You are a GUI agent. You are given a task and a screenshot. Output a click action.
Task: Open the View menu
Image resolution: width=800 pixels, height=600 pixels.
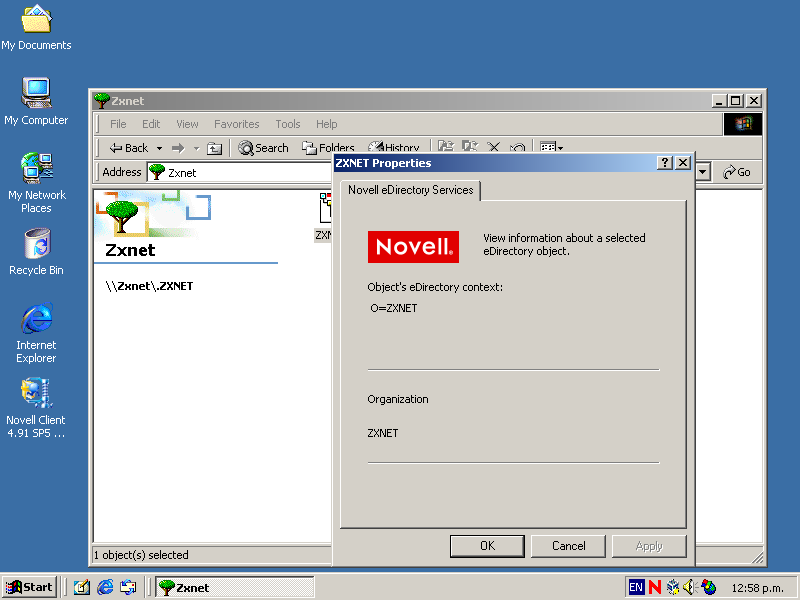[x=187, y=124]
